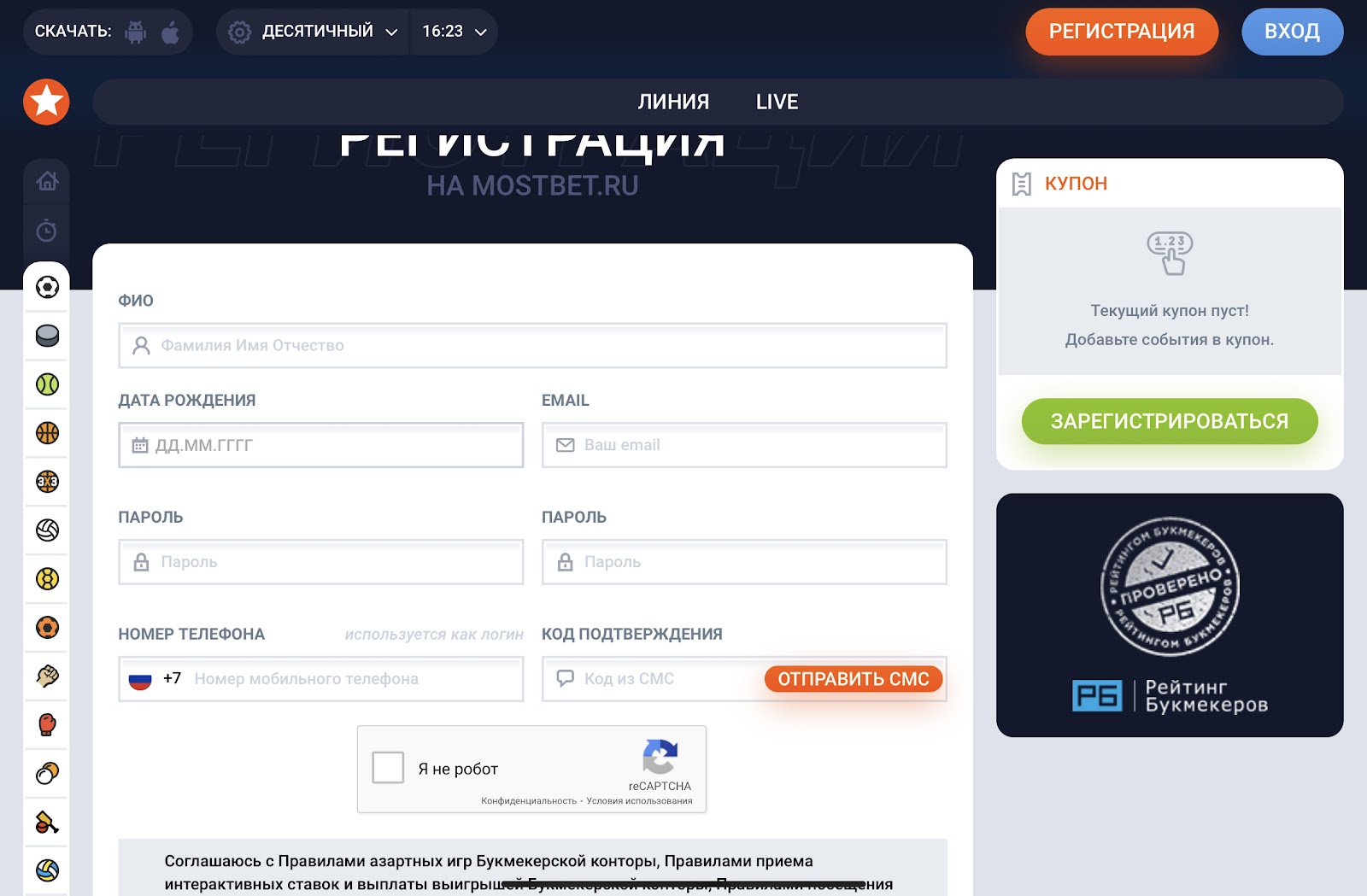Focus the 'Ваш email' input field
This screenshot has height=896, width=1367.
pos(744,445)
